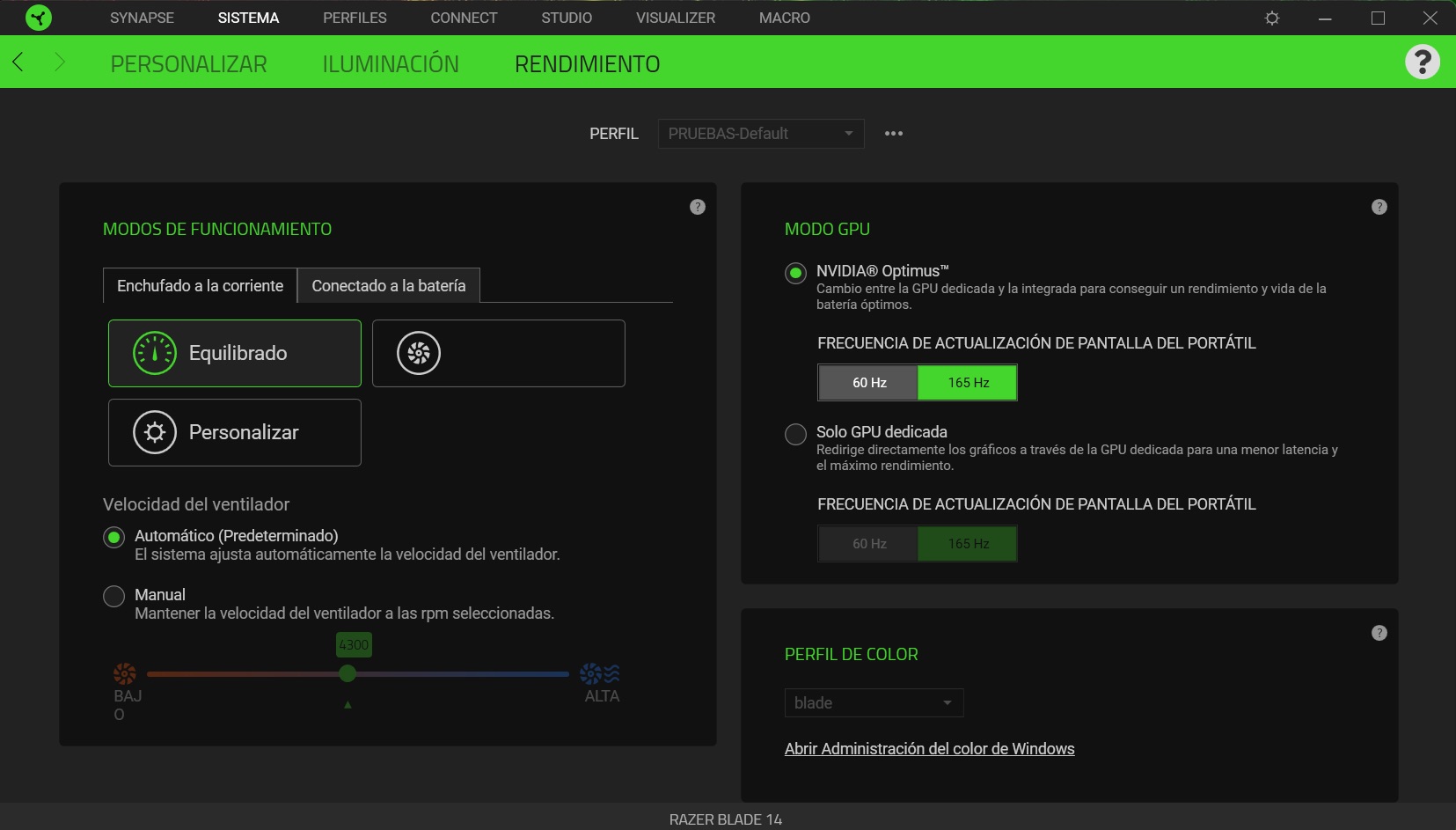Open the blade color profile dropdown

pyautogui.click(x=874, y=703)
